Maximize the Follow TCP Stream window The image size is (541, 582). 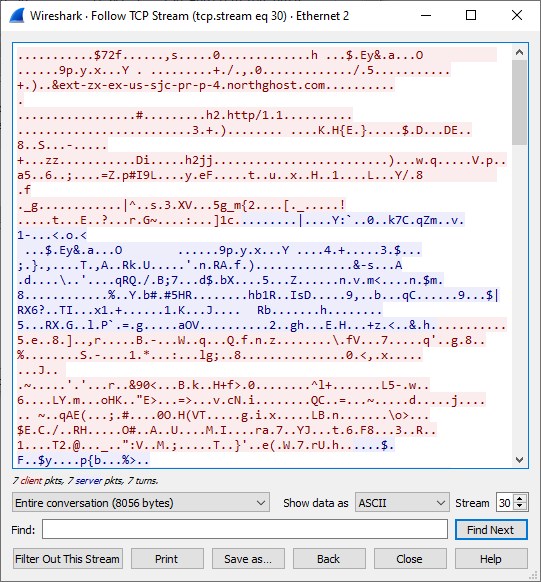click(x=471, y=16)
